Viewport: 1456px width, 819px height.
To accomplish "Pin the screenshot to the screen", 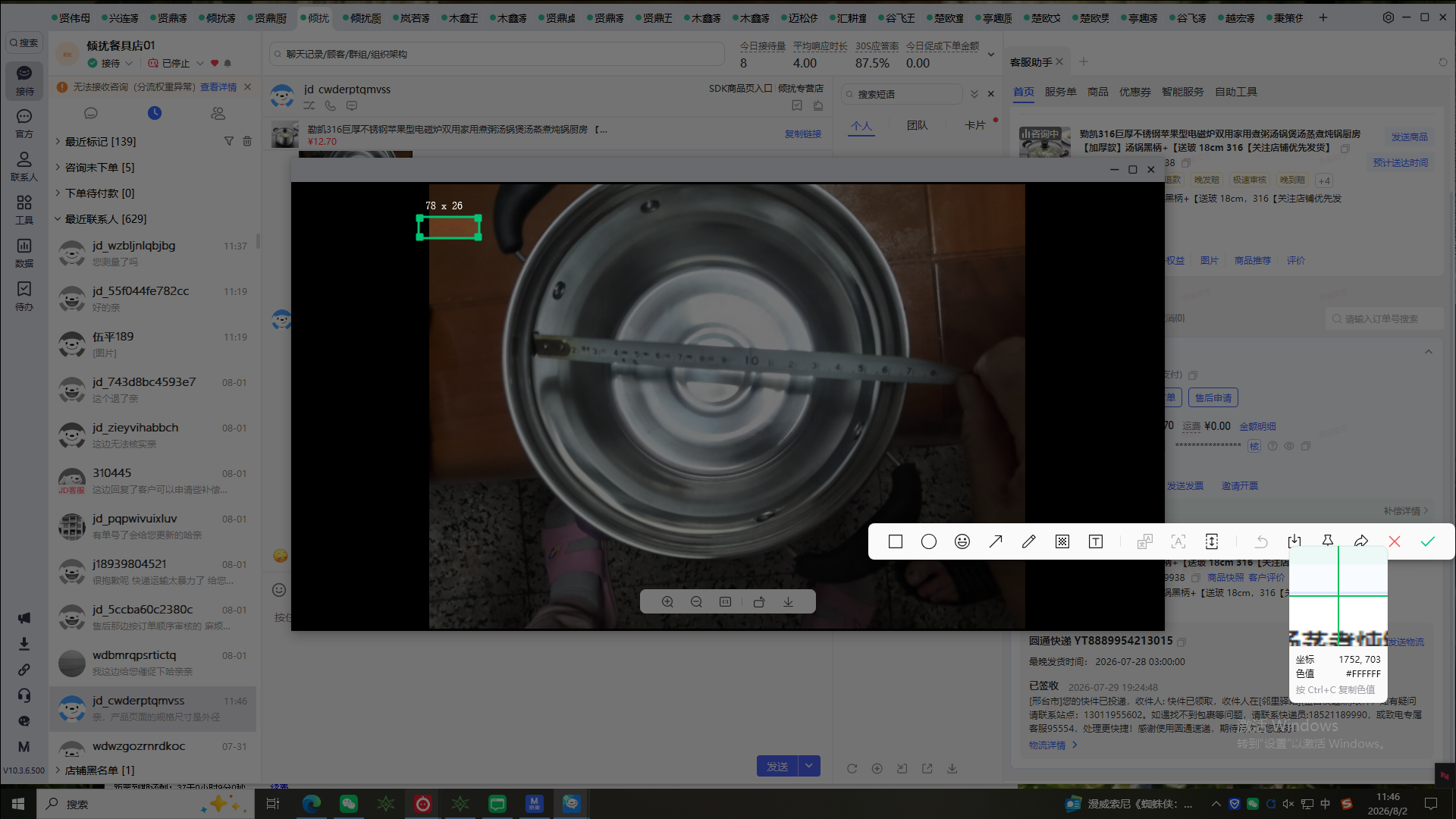I will [1328, 541].
